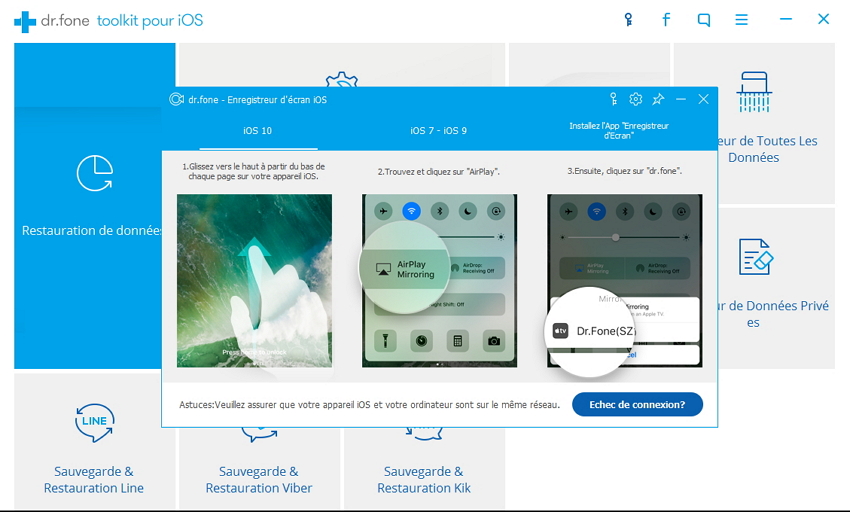
Task: Open the feedback chat bubble icon
Action: point(704,20)
